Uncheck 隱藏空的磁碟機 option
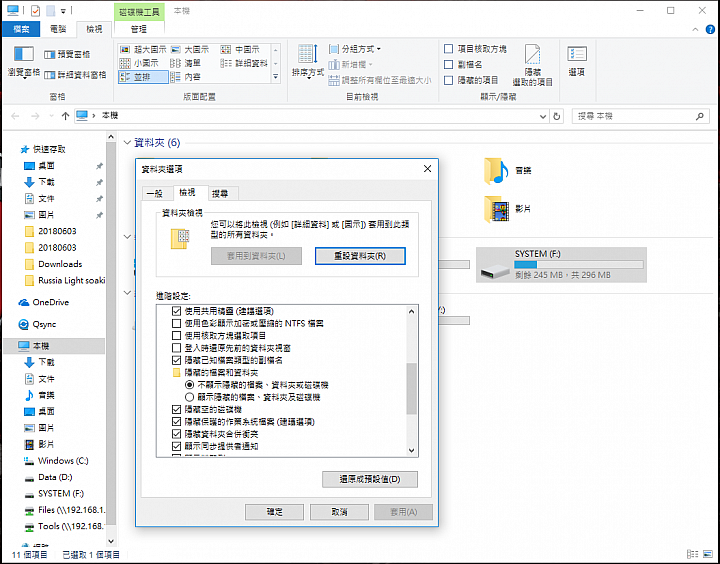Screen dimensions: 720x564 176,409
